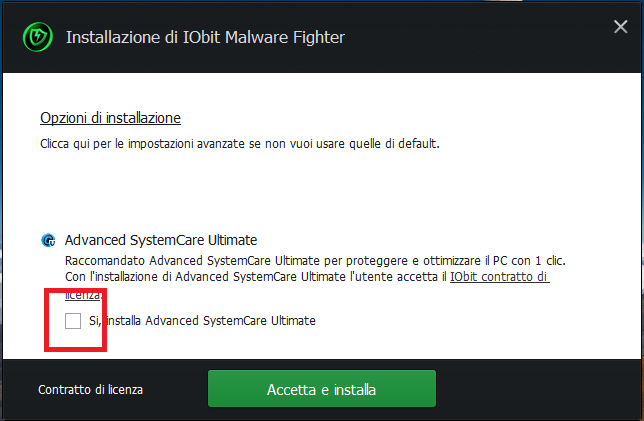Open the 'IObit contratto di licenza' link
The image size is (644, 421).
(x=498, y=276)
